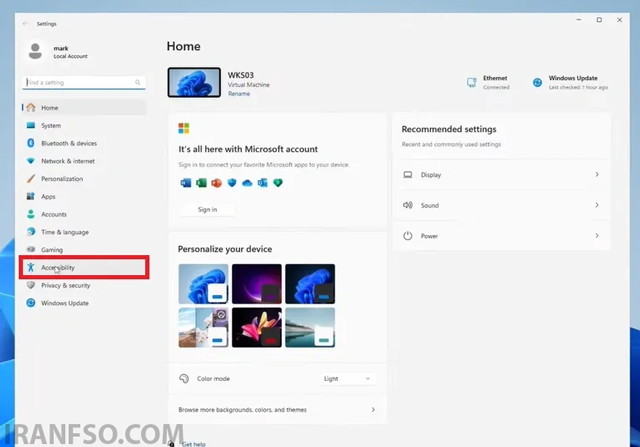
Task: Click the Personalization paintbrush icon
Action: click(x=31, y=179)
